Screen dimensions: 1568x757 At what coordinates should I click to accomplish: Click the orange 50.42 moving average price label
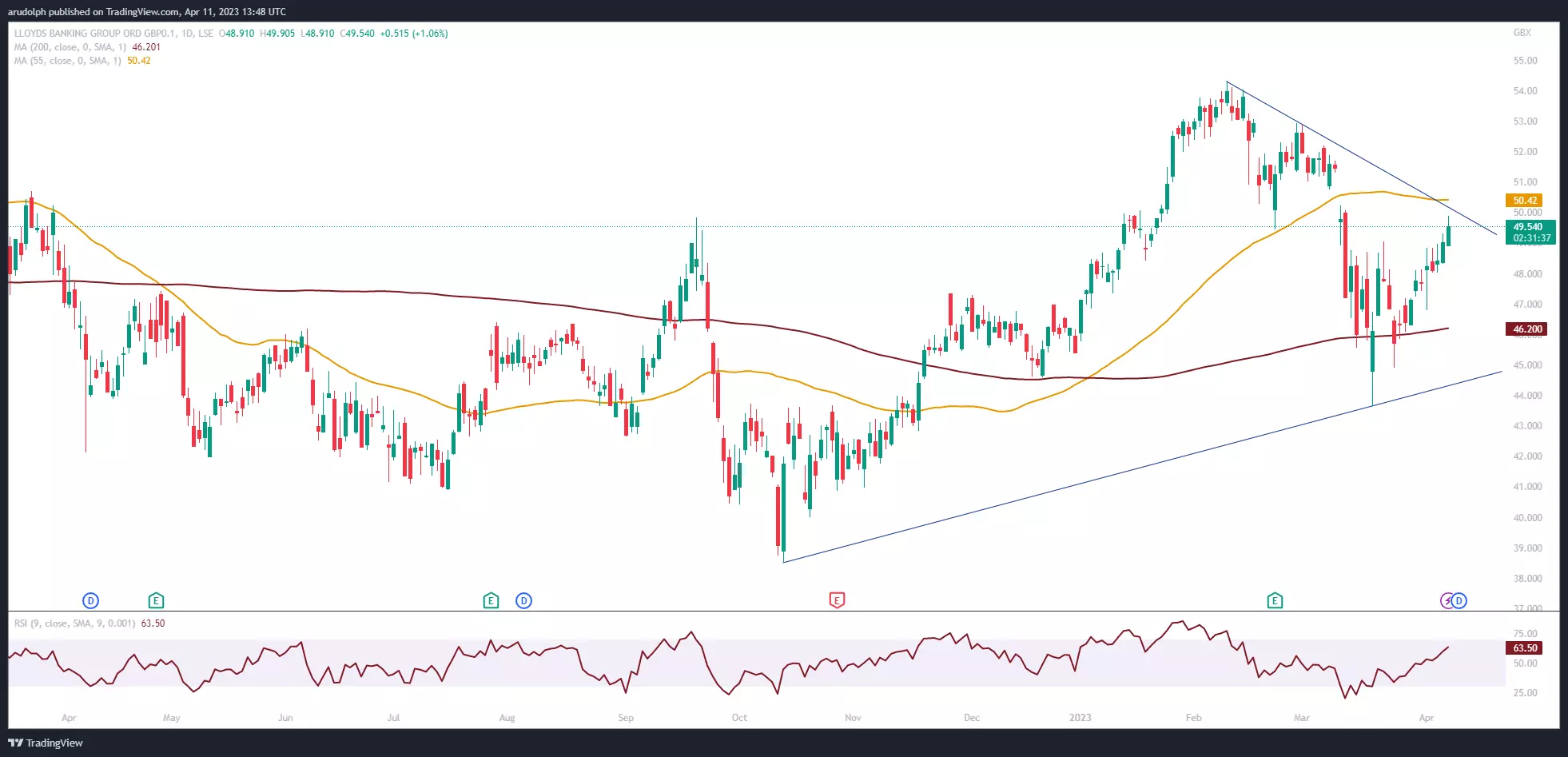pos(1524,201)
